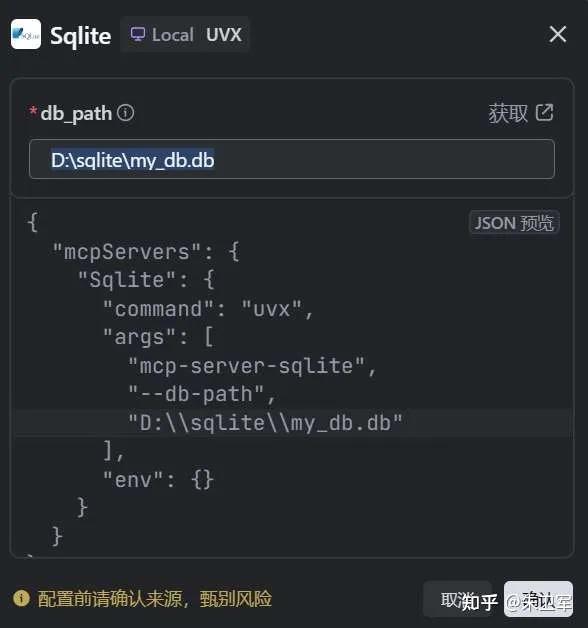588x628 pixels.
Task: Click the 配置前请确认来源 warning text
Action: pyautogui.click(x=110, y=599)
